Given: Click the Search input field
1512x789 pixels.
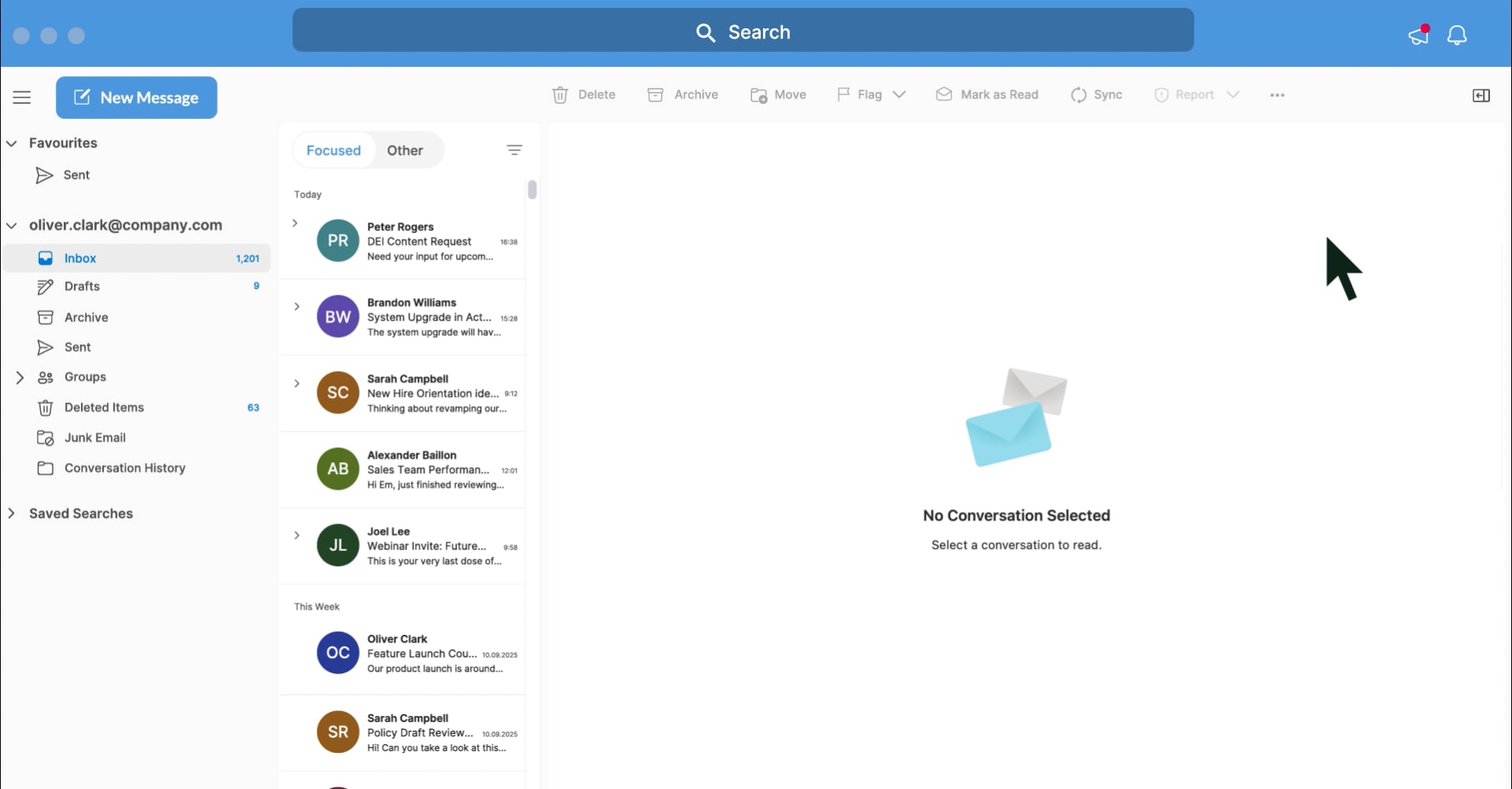Looking at the screenshot, I should (743, 31).
